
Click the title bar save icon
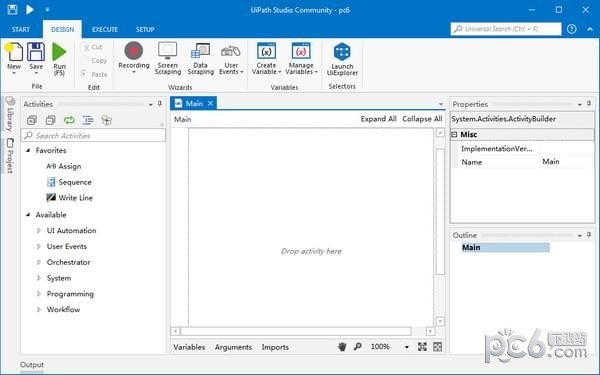click(x=12, y=10)
